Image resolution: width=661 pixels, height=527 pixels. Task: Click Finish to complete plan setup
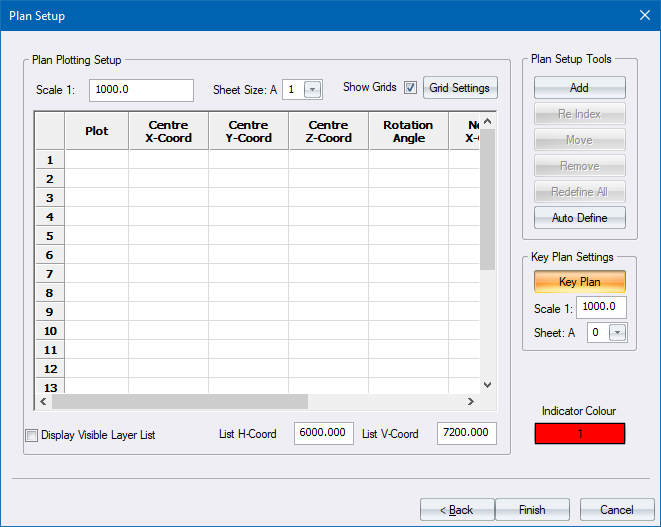(532, 510)
